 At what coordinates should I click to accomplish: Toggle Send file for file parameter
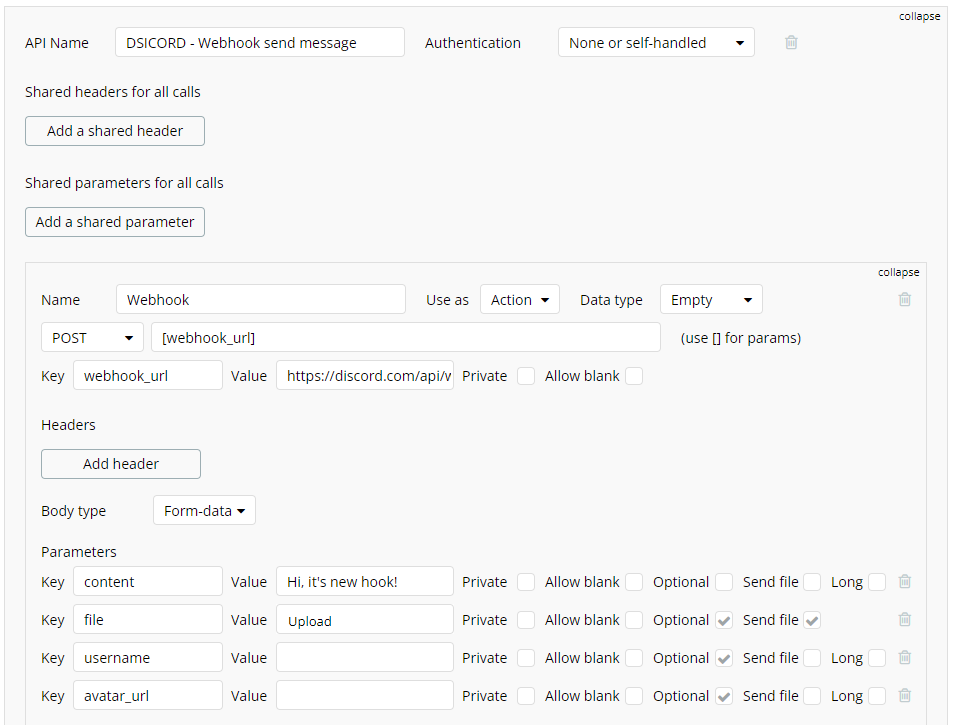(x=812, y=620)
